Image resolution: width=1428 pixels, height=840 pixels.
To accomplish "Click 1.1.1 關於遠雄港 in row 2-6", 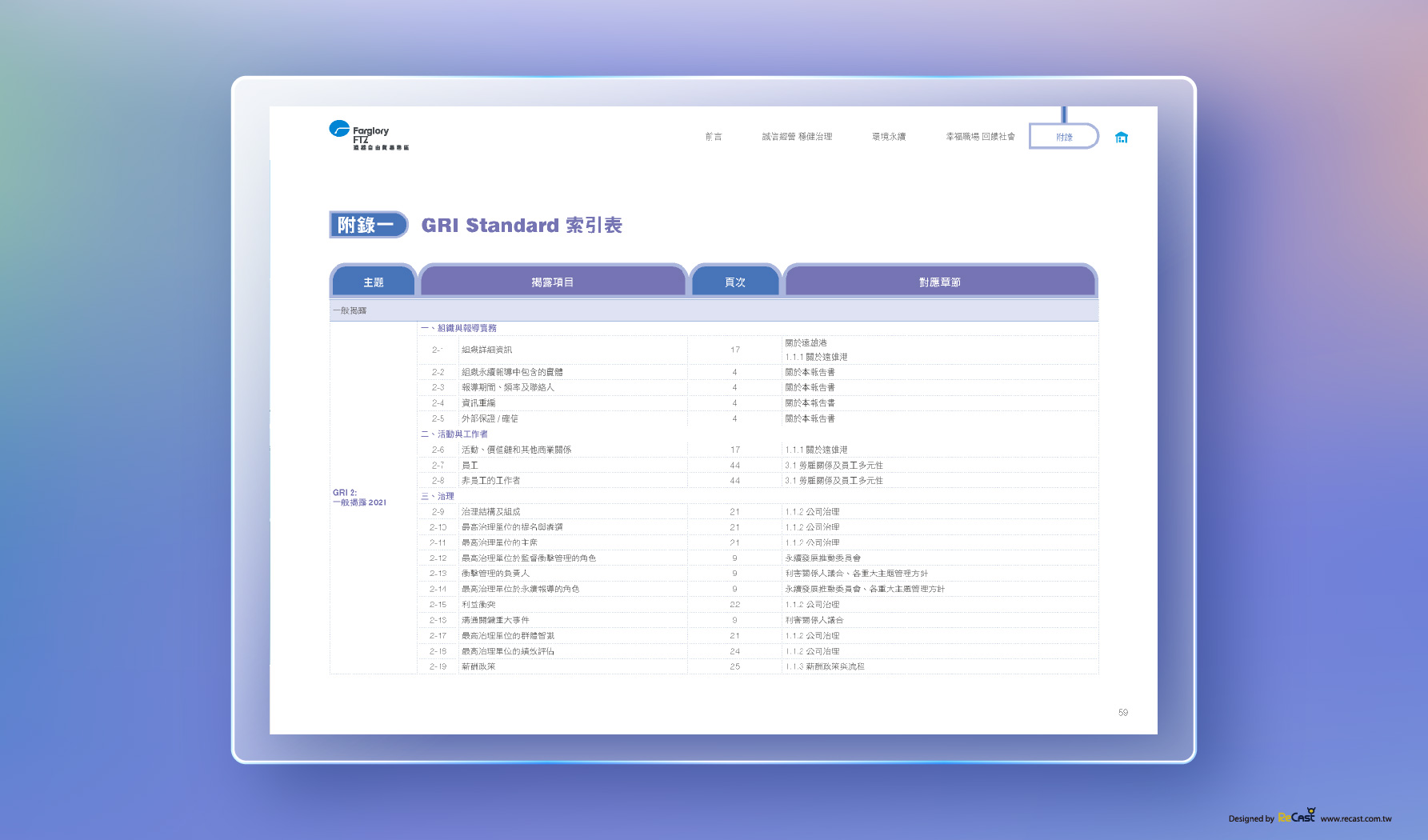I will [816, 450].
